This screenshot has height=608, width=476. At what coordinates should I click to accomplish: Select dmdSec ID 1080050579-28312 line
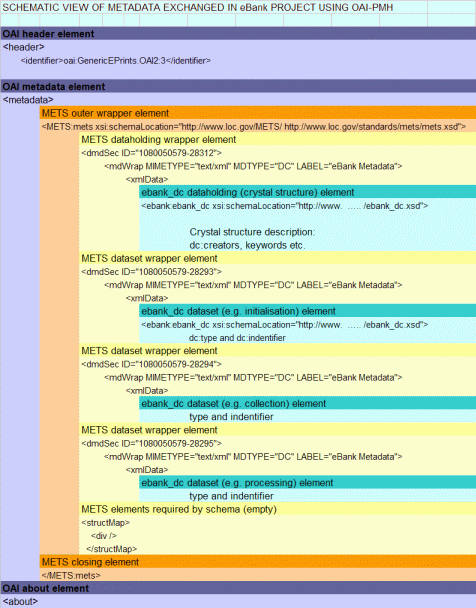[x=152, y=153]
